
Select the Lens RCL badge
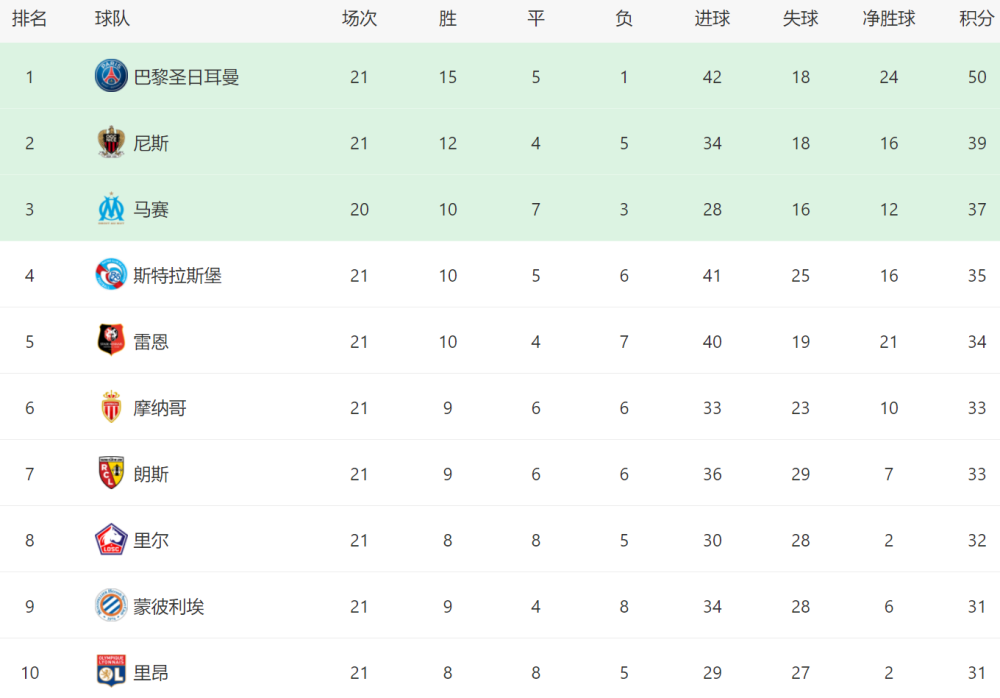(x=111, y=473)
